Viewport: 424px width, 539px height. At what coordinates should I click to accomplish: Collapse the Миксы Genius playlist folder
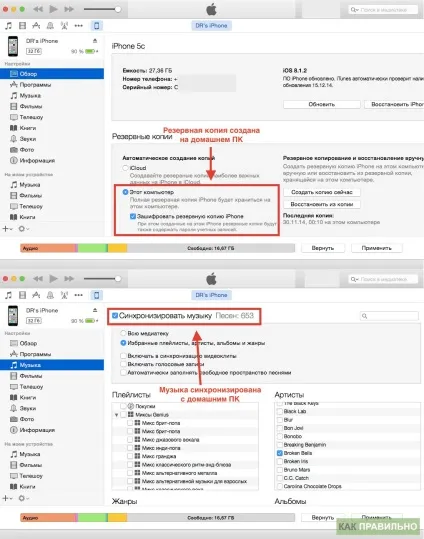[x=117, y=415]
